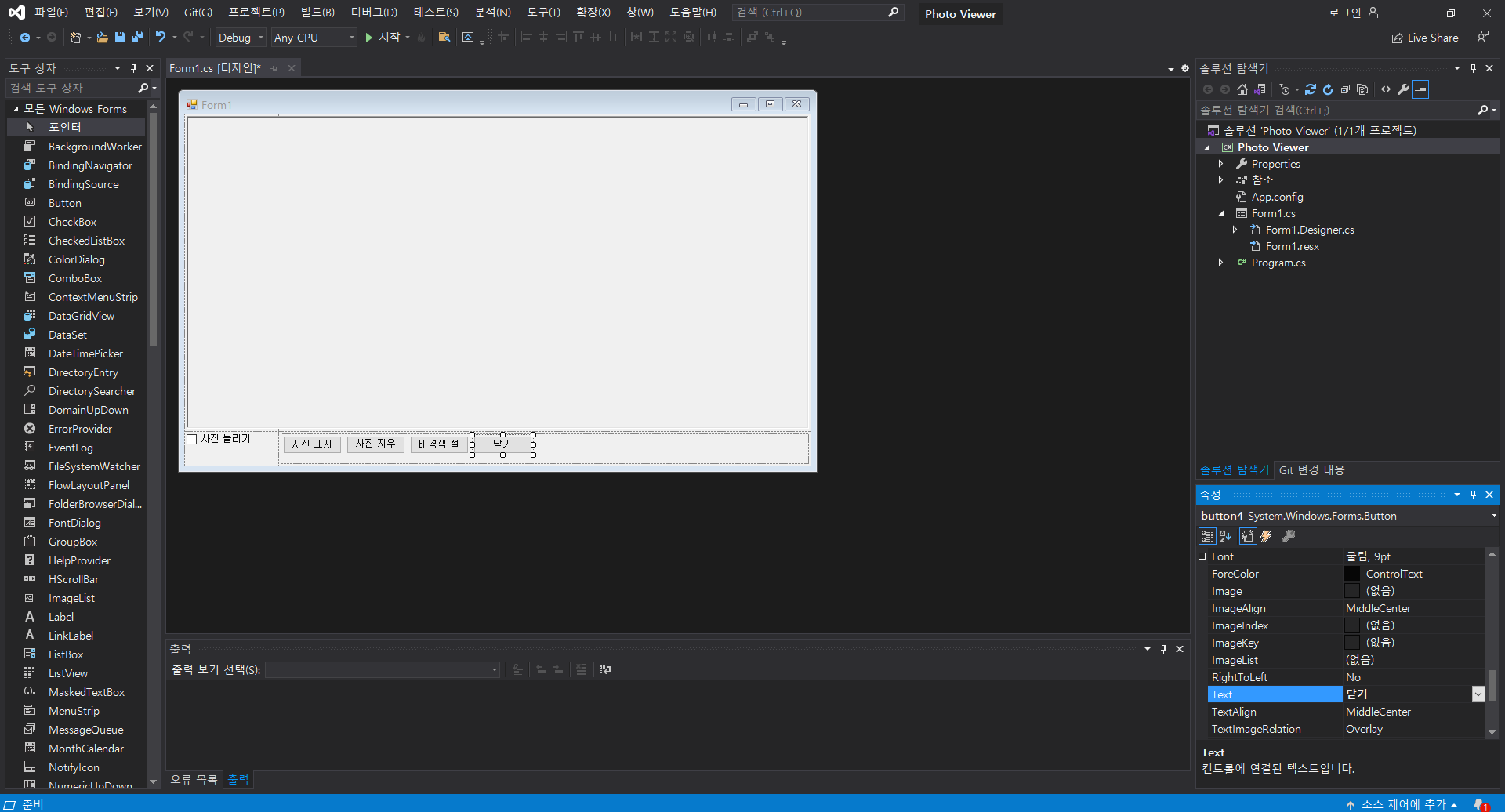
Task: Expand the Font property
Action: [x=1202, y=556]
